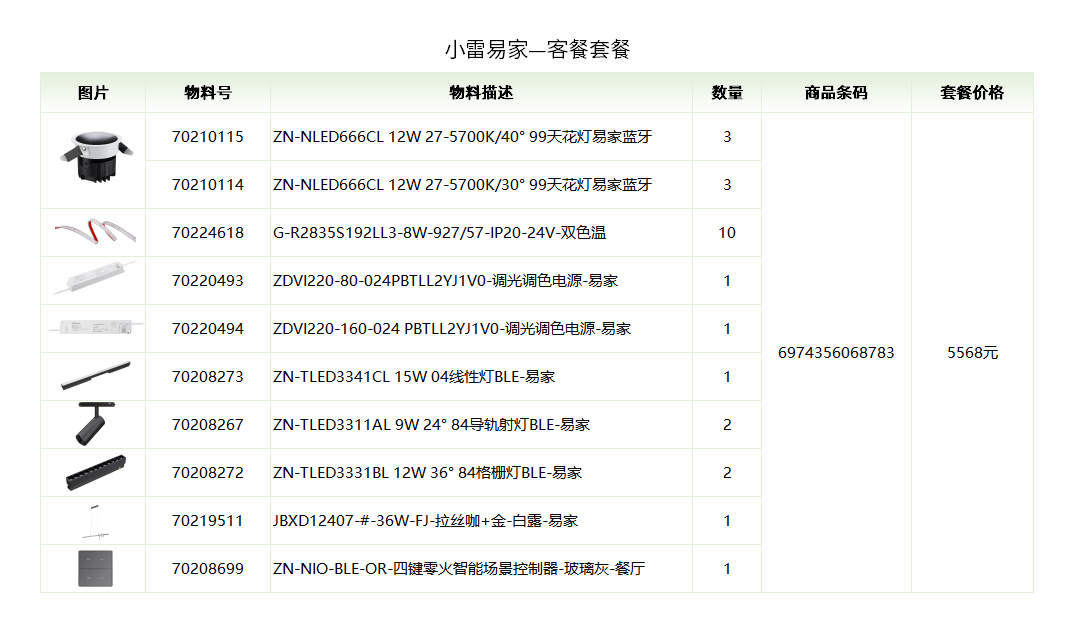Select material number 70224618
This screenshot has height=633, width=1066.
click(x=208, y=233)
